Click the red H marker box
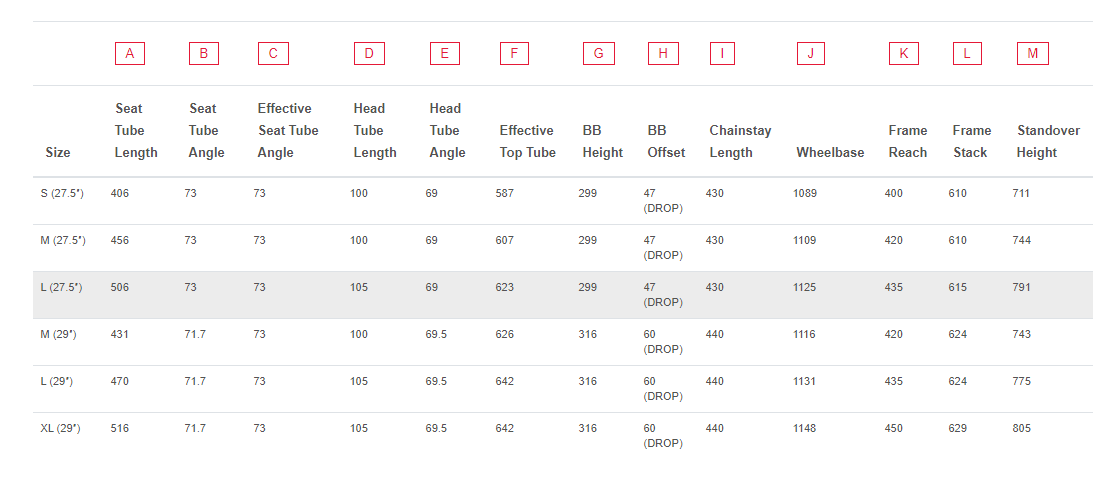 663,54
